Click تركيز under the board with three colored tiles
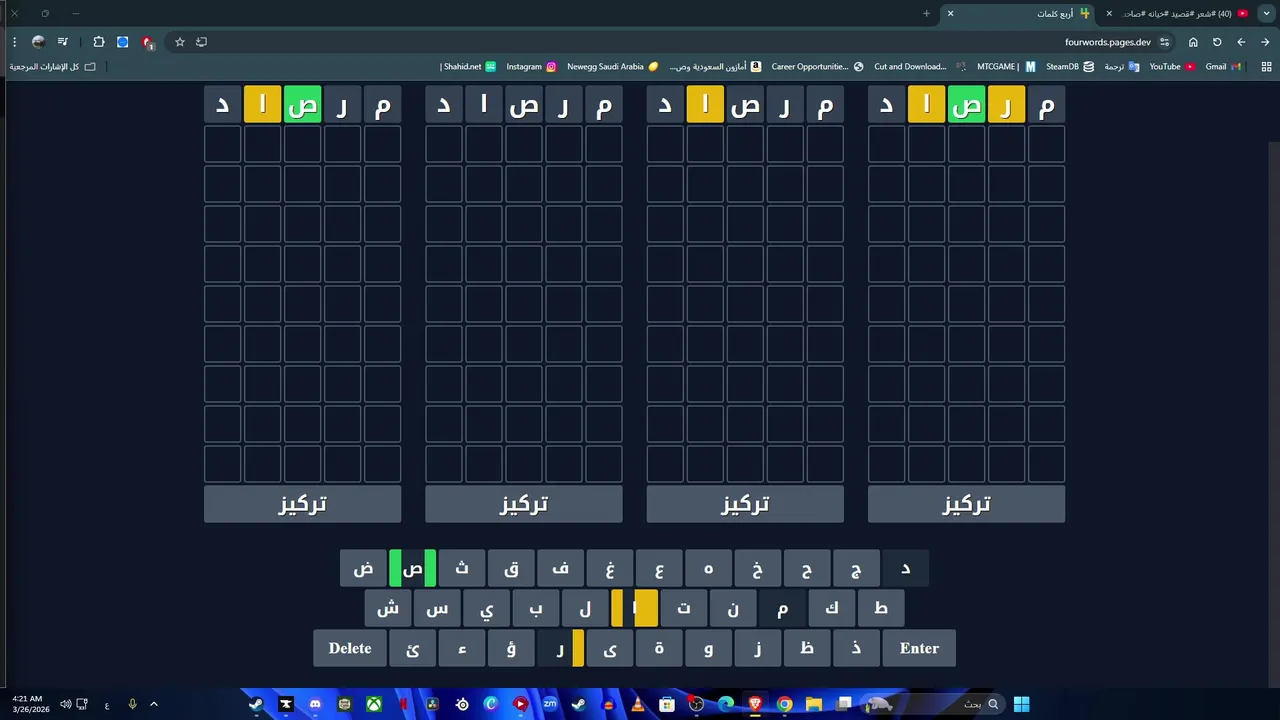 click(966, 504)
